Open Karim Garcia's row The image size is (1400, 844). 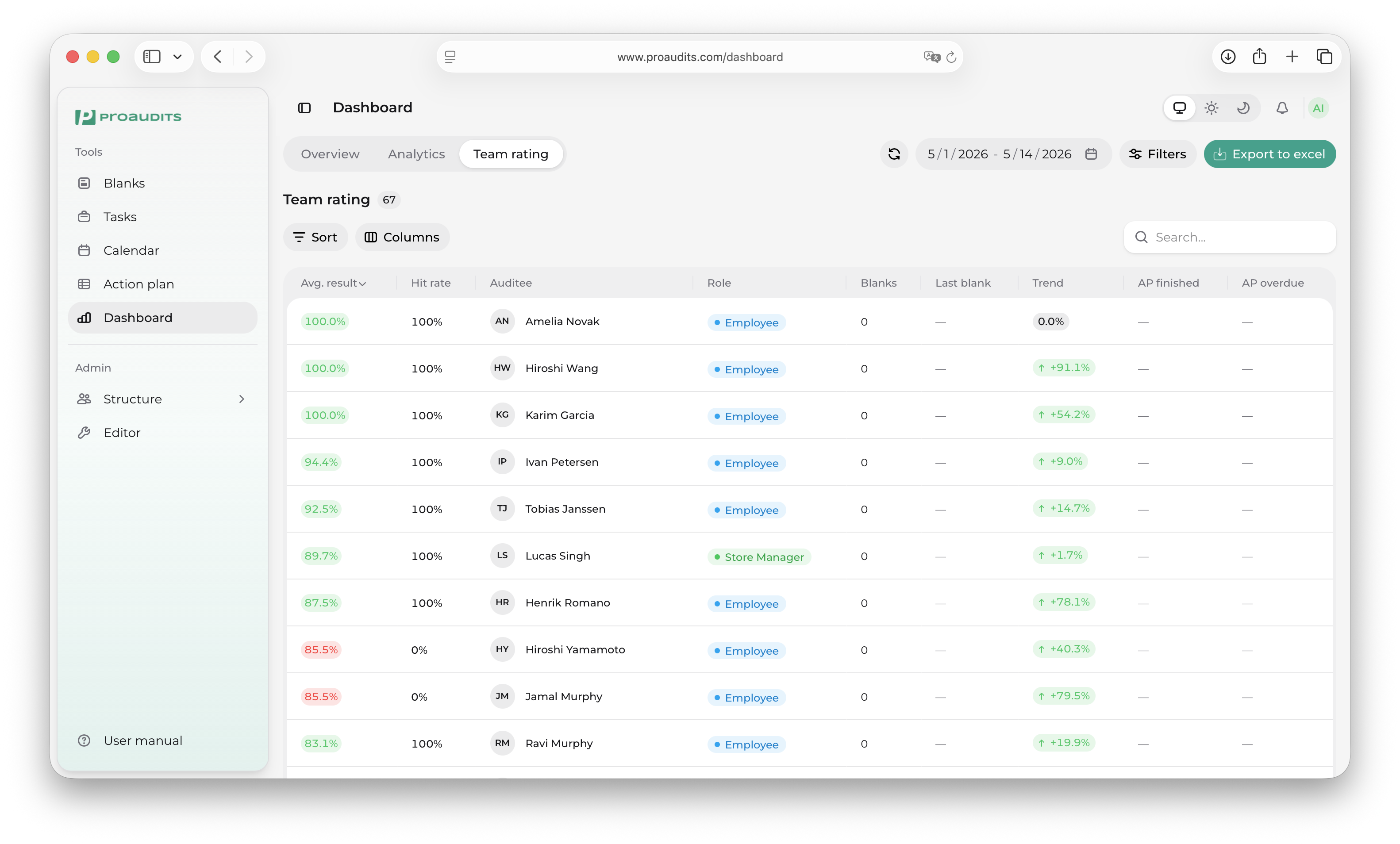pos(809,415)
